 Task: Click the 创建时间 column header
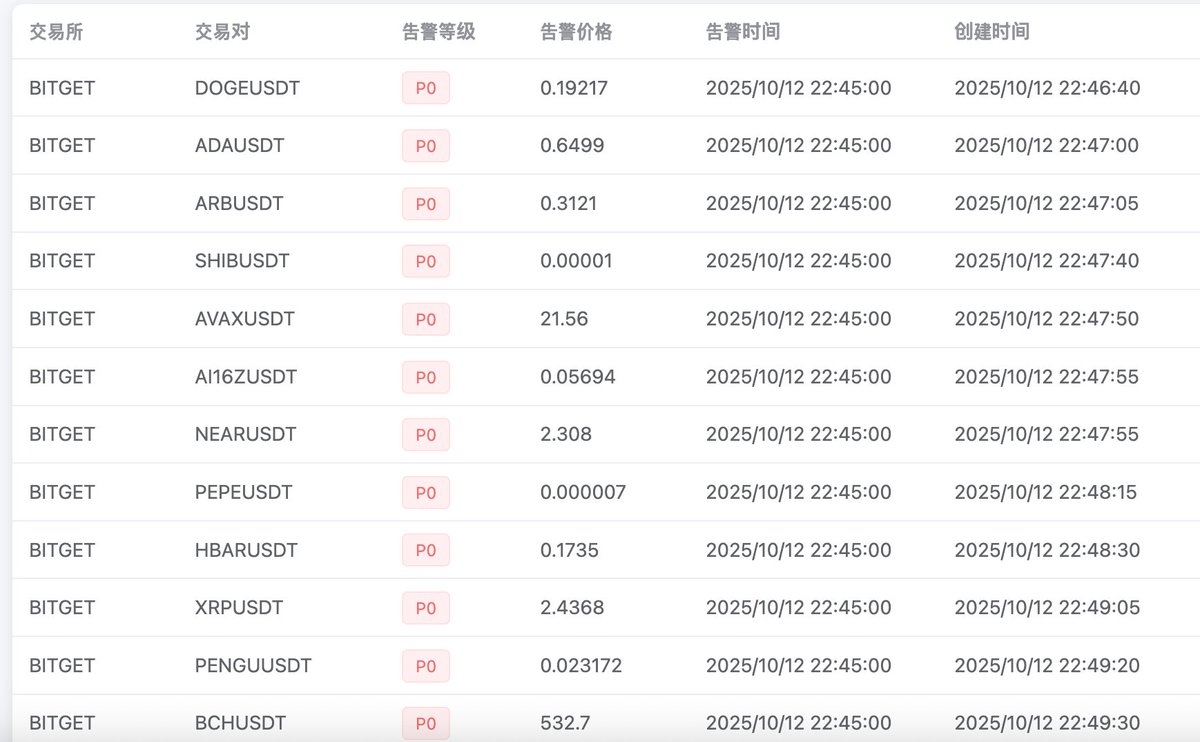pyautogui.click(x=992, y=32)
